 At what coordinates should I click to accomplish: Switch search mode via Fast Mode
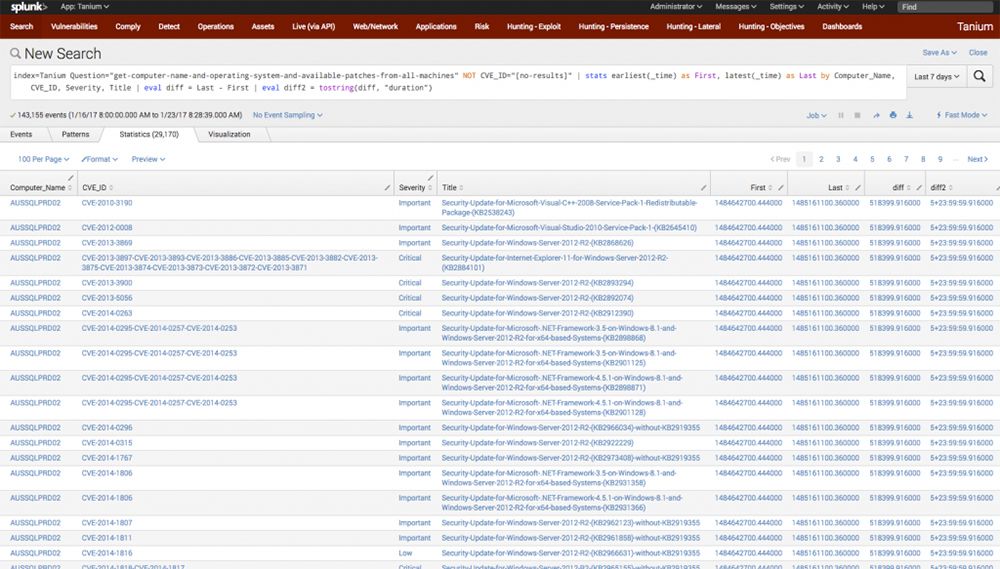pos(962,115)
